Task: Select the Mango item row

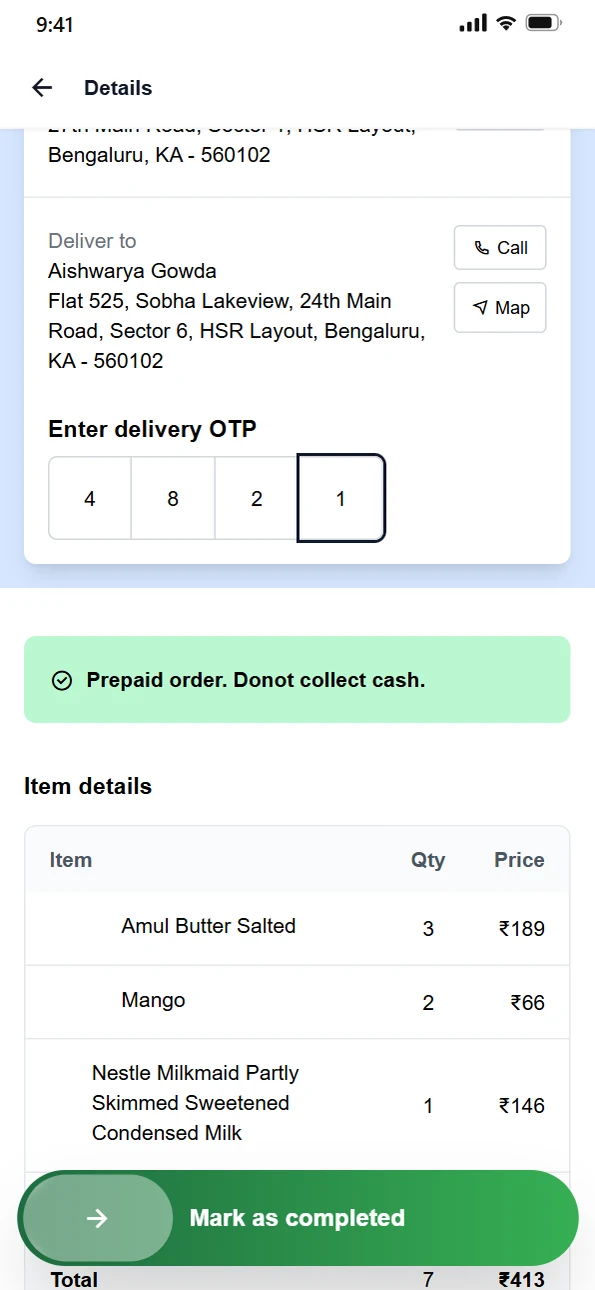Action: click(297, 1002)
